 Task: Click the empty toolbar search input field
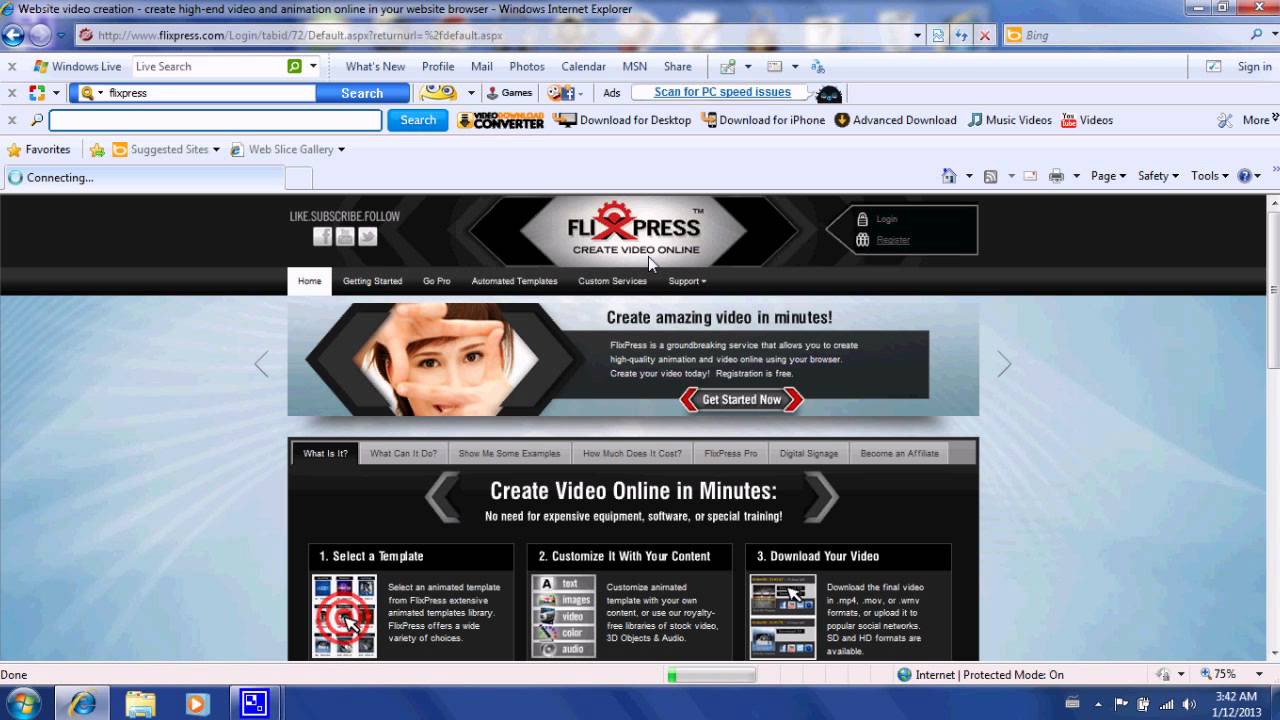coord(215,120)
